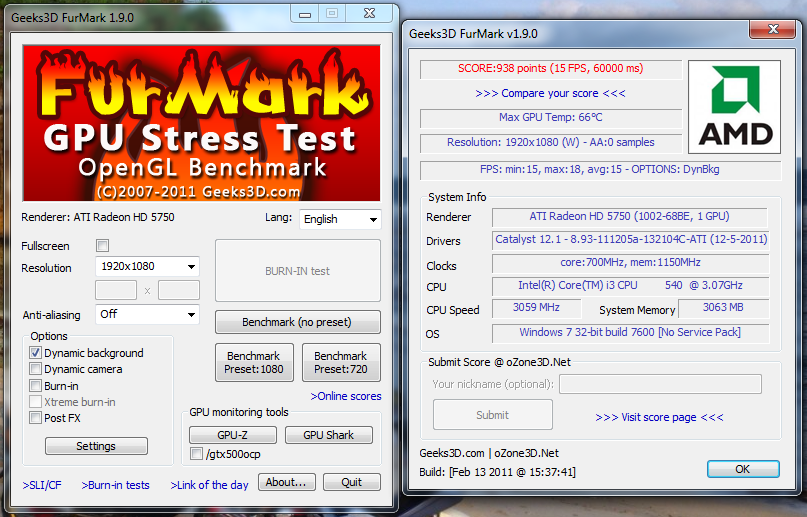The height and width of the screenshot is (517, 807).
Task: Click the Build Feb 13 2011 text
Action: coord(497,472)
